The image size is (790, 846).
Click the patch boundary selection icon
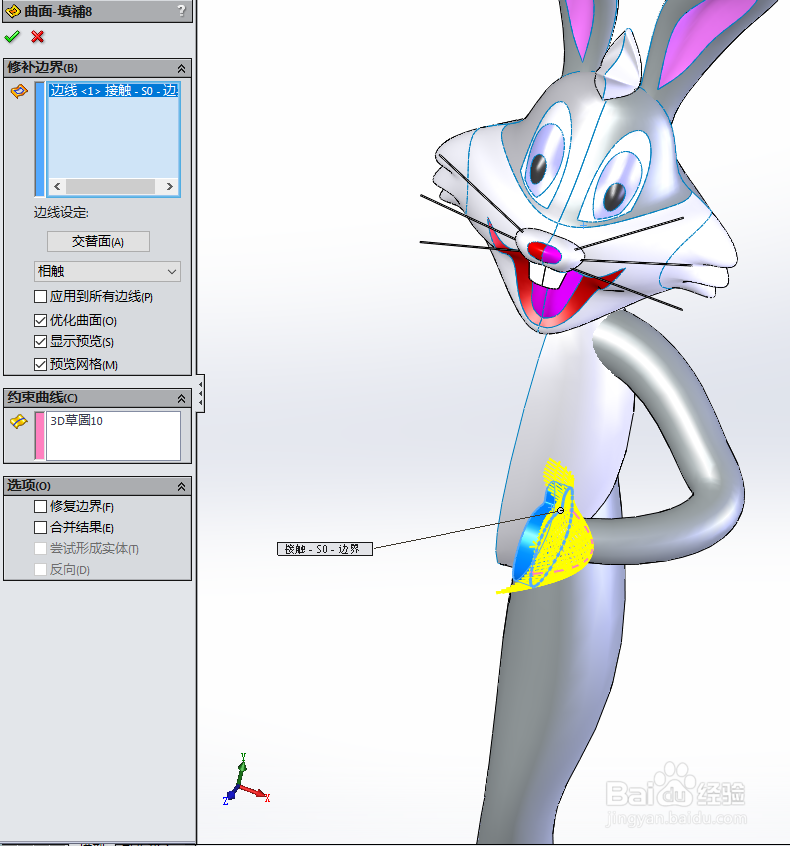(19, 92)
